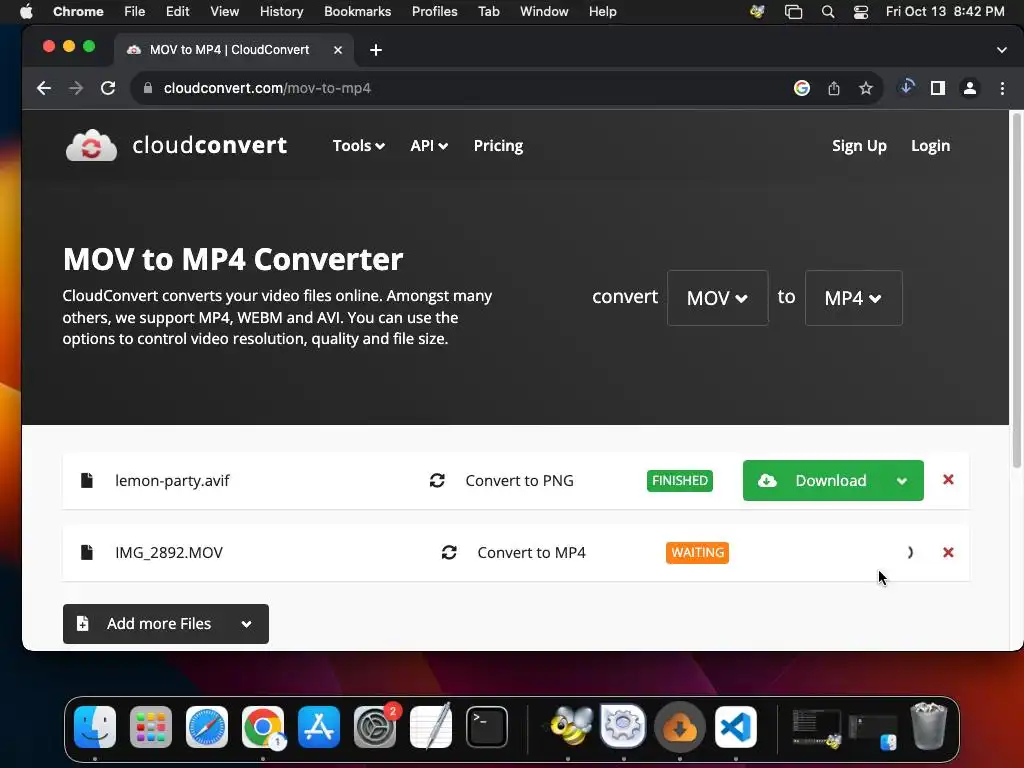
Task: Expand Add more Files options arrow
Action: pyautogui.click(x=246, y=624)
